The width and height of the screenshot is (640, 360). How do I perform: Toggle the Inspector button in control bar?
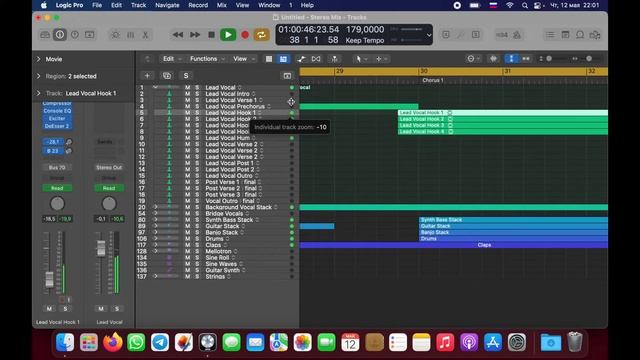(x=60, y=35)
